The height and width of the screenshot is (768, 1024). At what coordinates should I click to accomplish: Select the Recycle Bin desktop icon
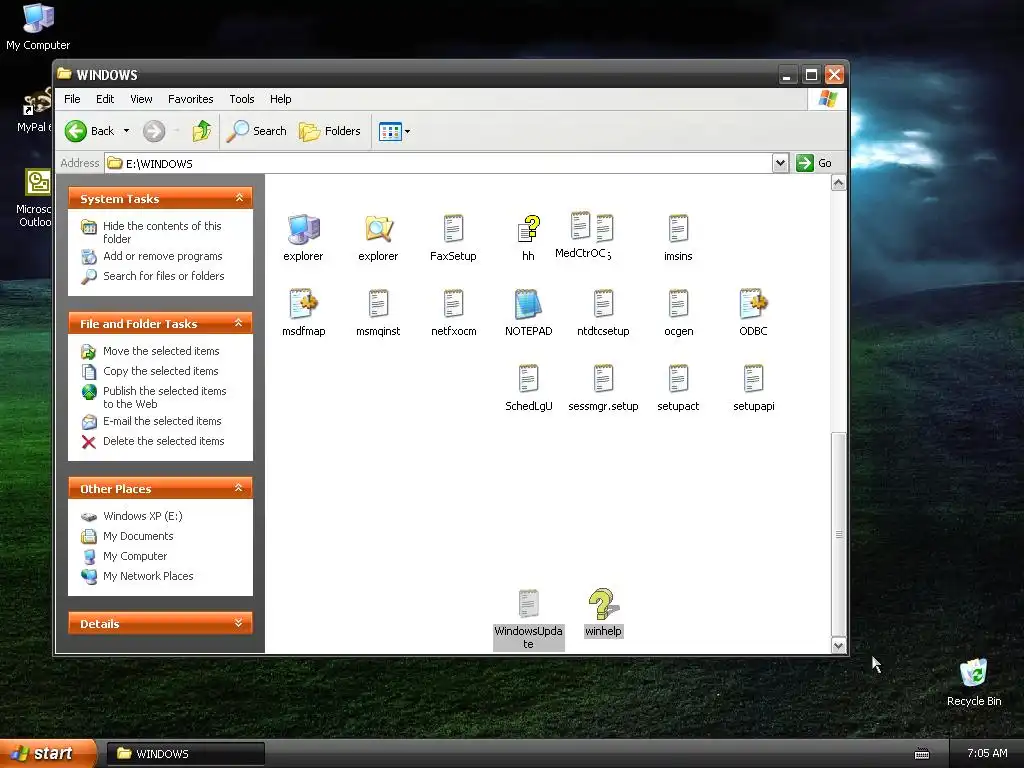(974, 683)
